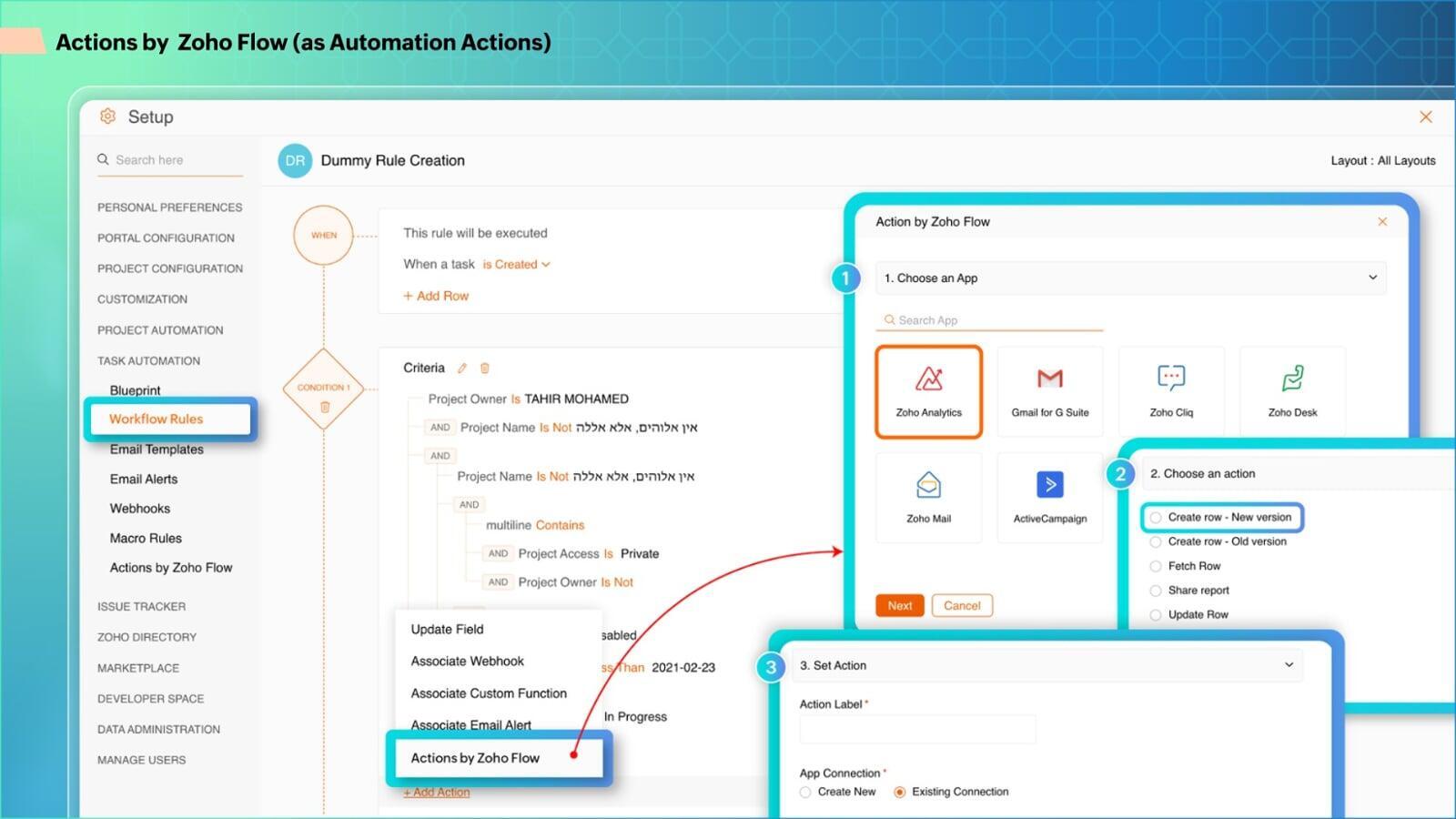The width and height of the screenshot is (1456, 819).
Task: Click the + Add Action link
Action: pos(437,793)
